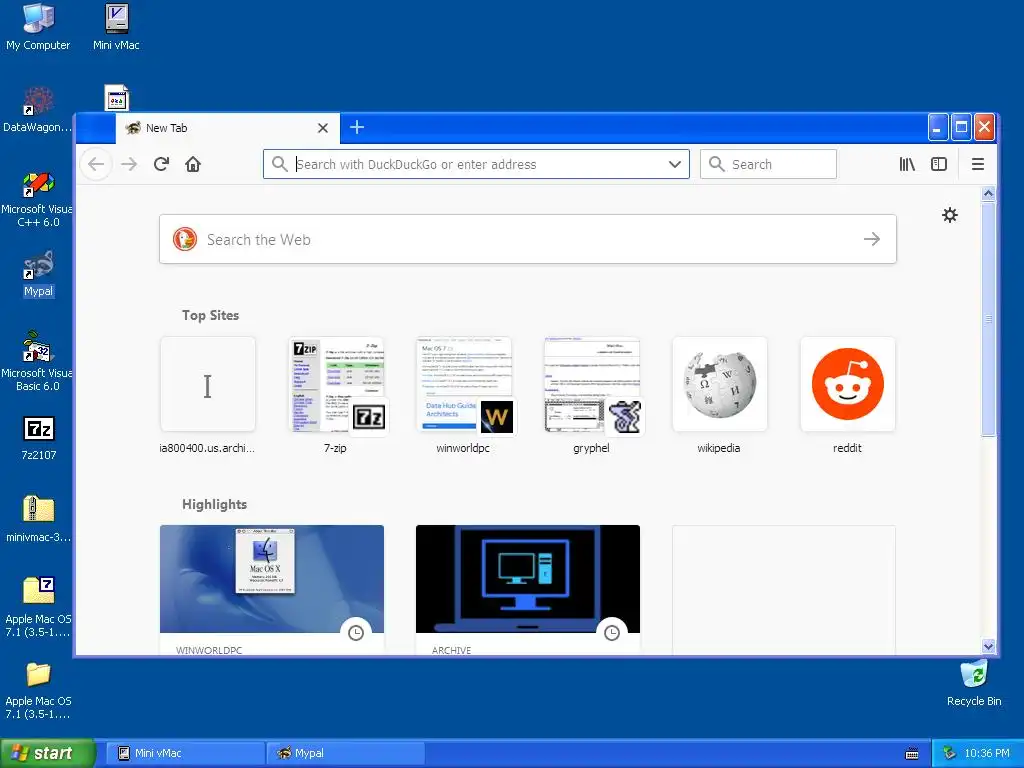This screenshot has height=768, width=1024.
Task: Open the home page button
Action: point(193,164)
